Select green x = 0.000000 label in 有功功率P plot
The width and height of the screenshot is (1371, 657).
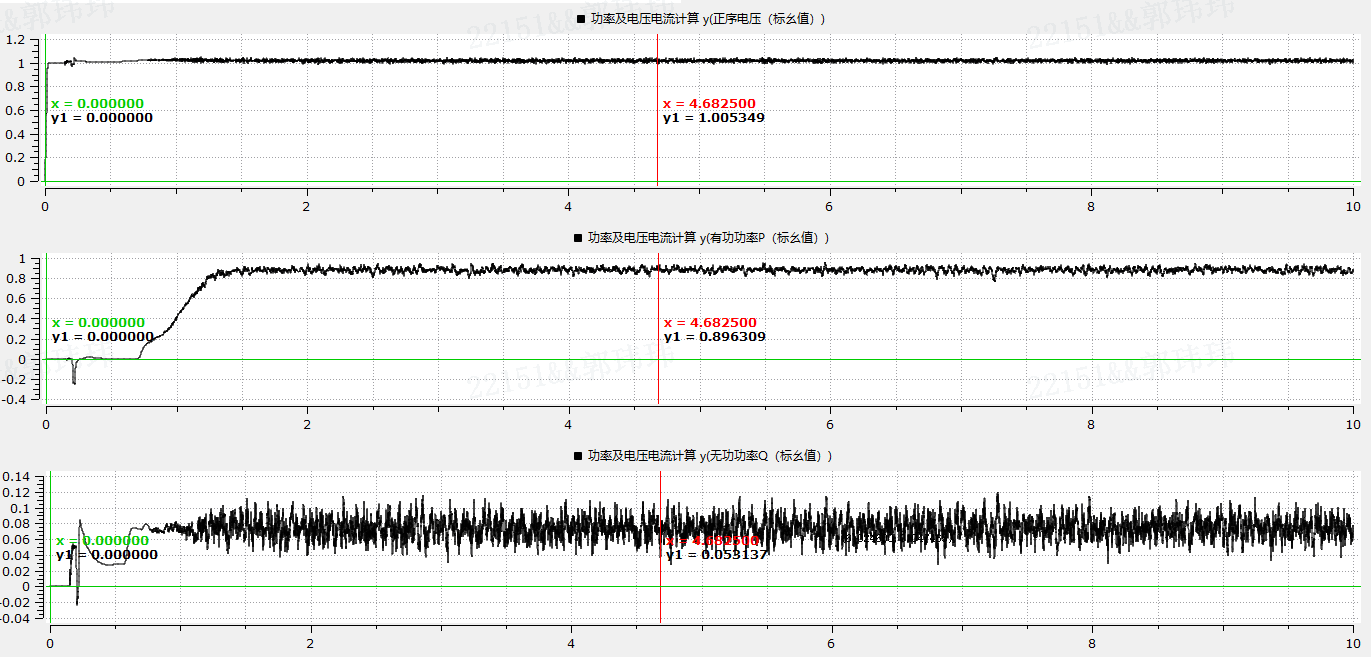click(98, 323)
